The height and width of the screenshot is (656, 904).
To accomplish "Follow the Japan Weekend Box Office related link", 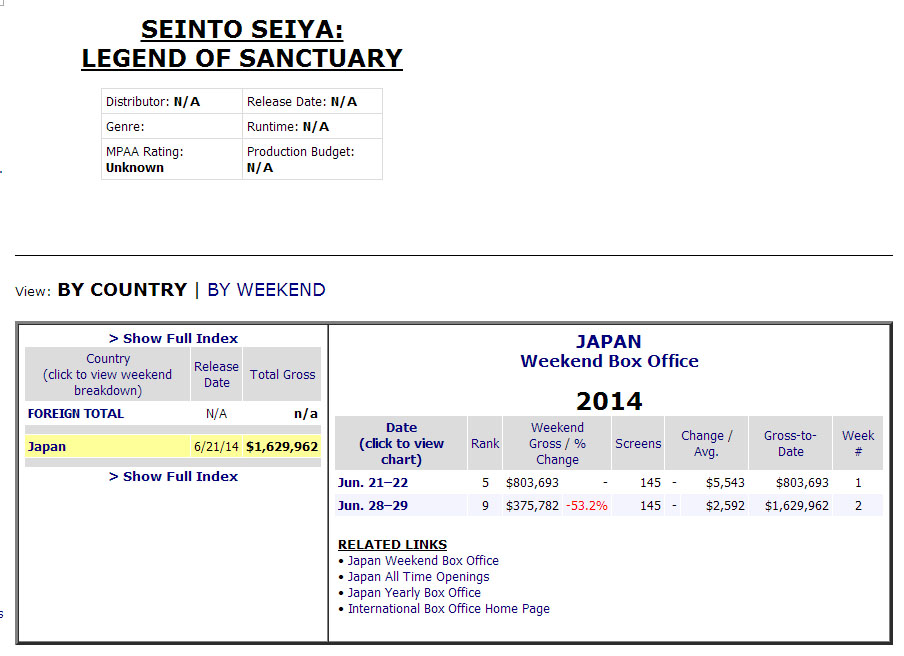I will [x=423, y=560].
